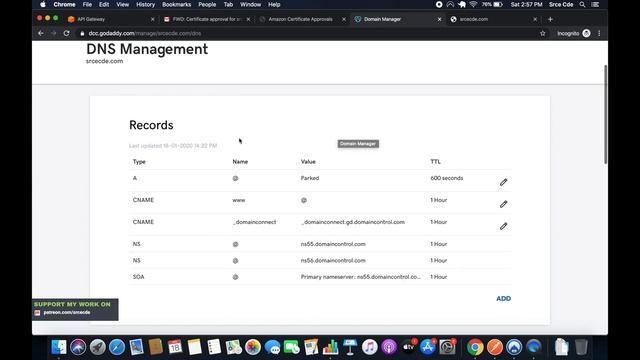Screen dimensions: 640x360
Task: Open Notes from the dock
Action: coord(195,347)
